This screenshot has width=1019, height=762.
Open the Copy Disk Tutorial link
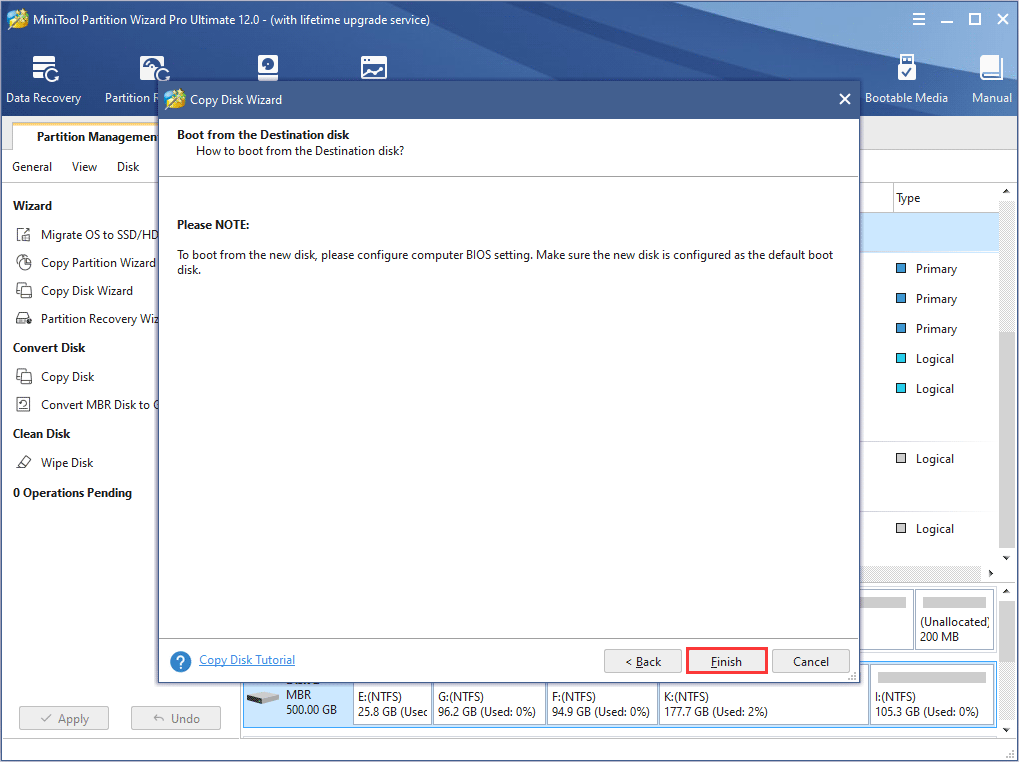(x=247, y=660)
